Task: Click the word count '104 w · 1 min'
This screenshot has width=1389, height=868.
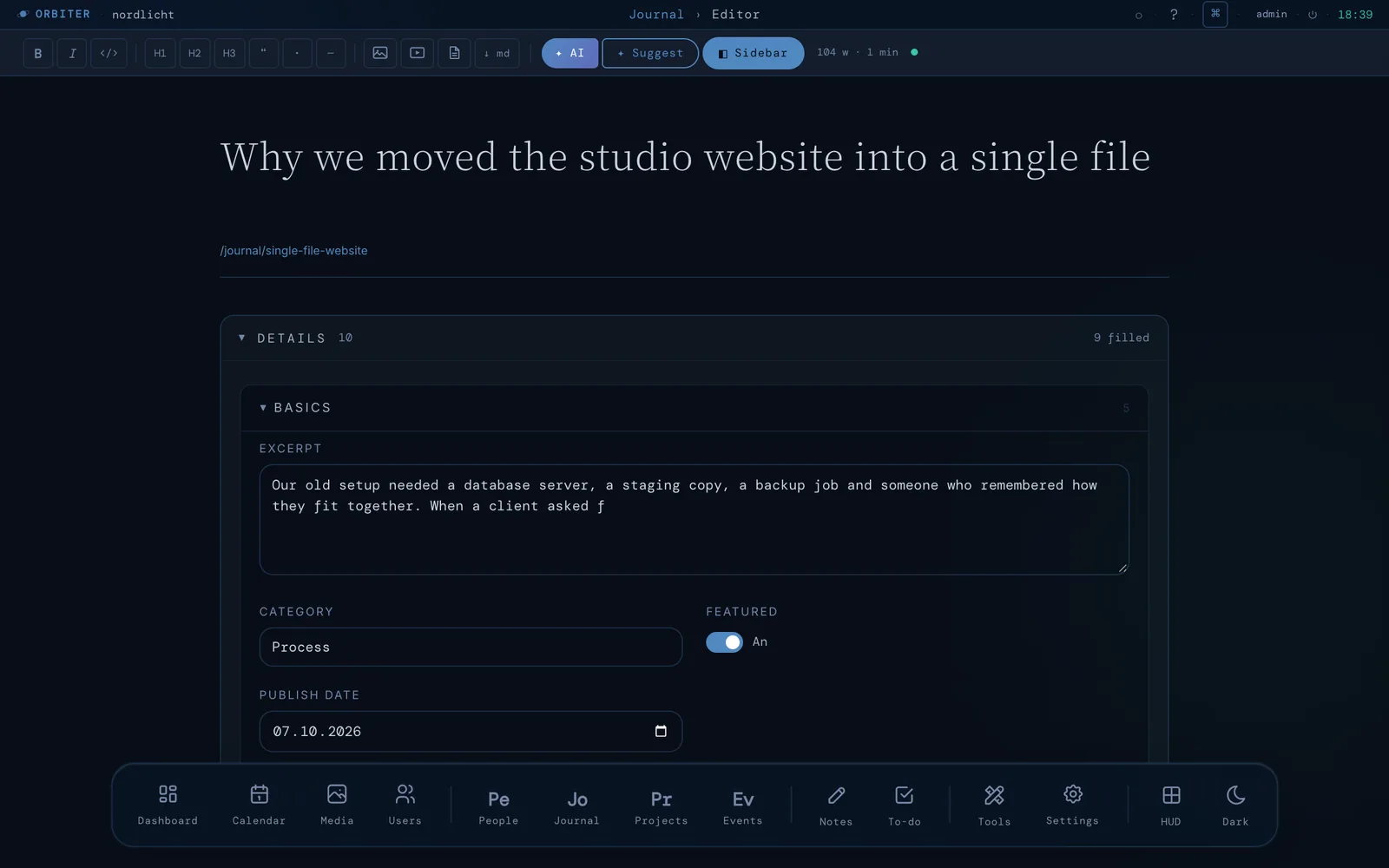Action: tap(858, 52)
